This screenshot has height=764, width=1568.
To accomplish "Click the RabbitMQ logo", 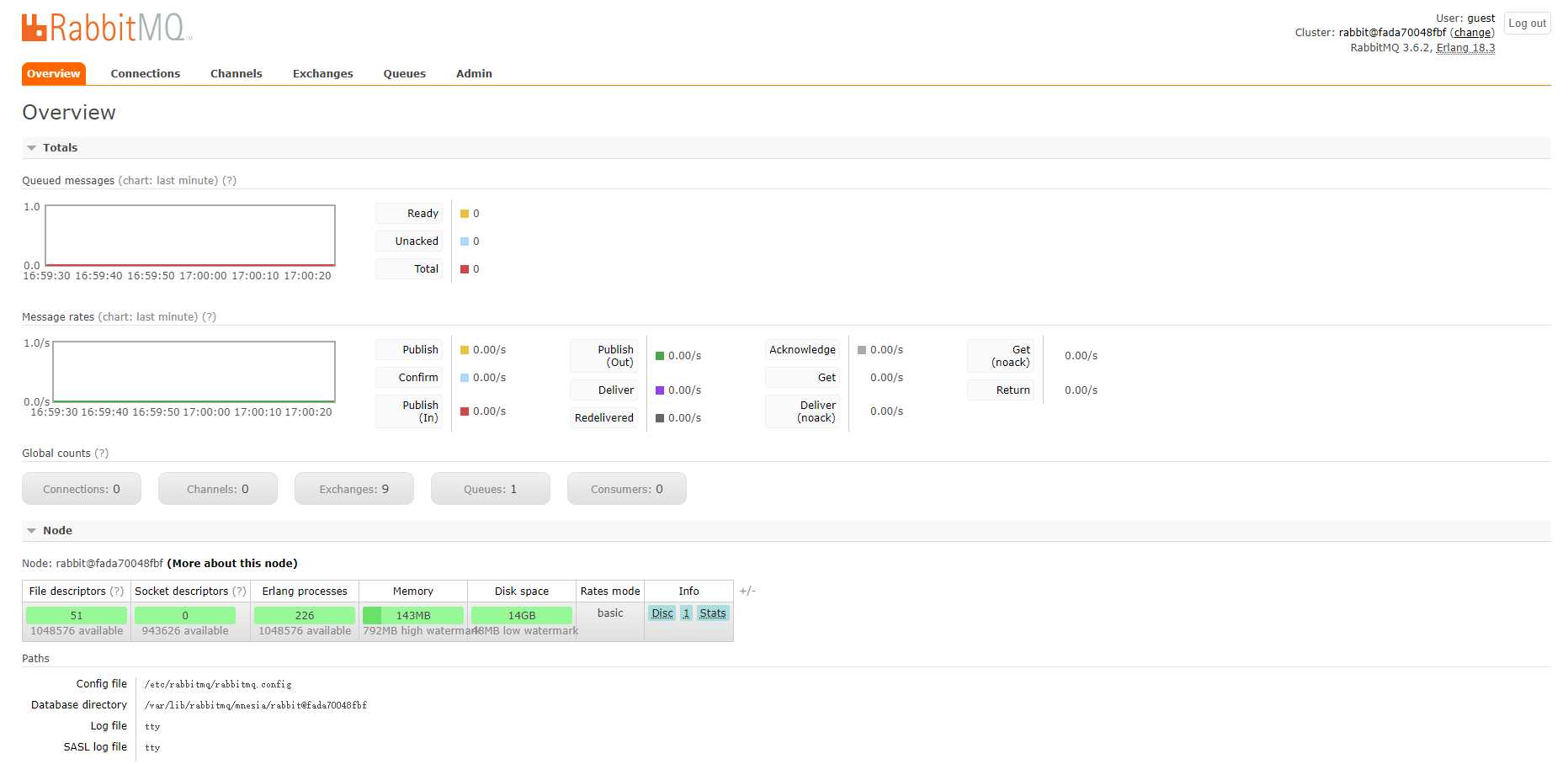I will coord(107,28).
